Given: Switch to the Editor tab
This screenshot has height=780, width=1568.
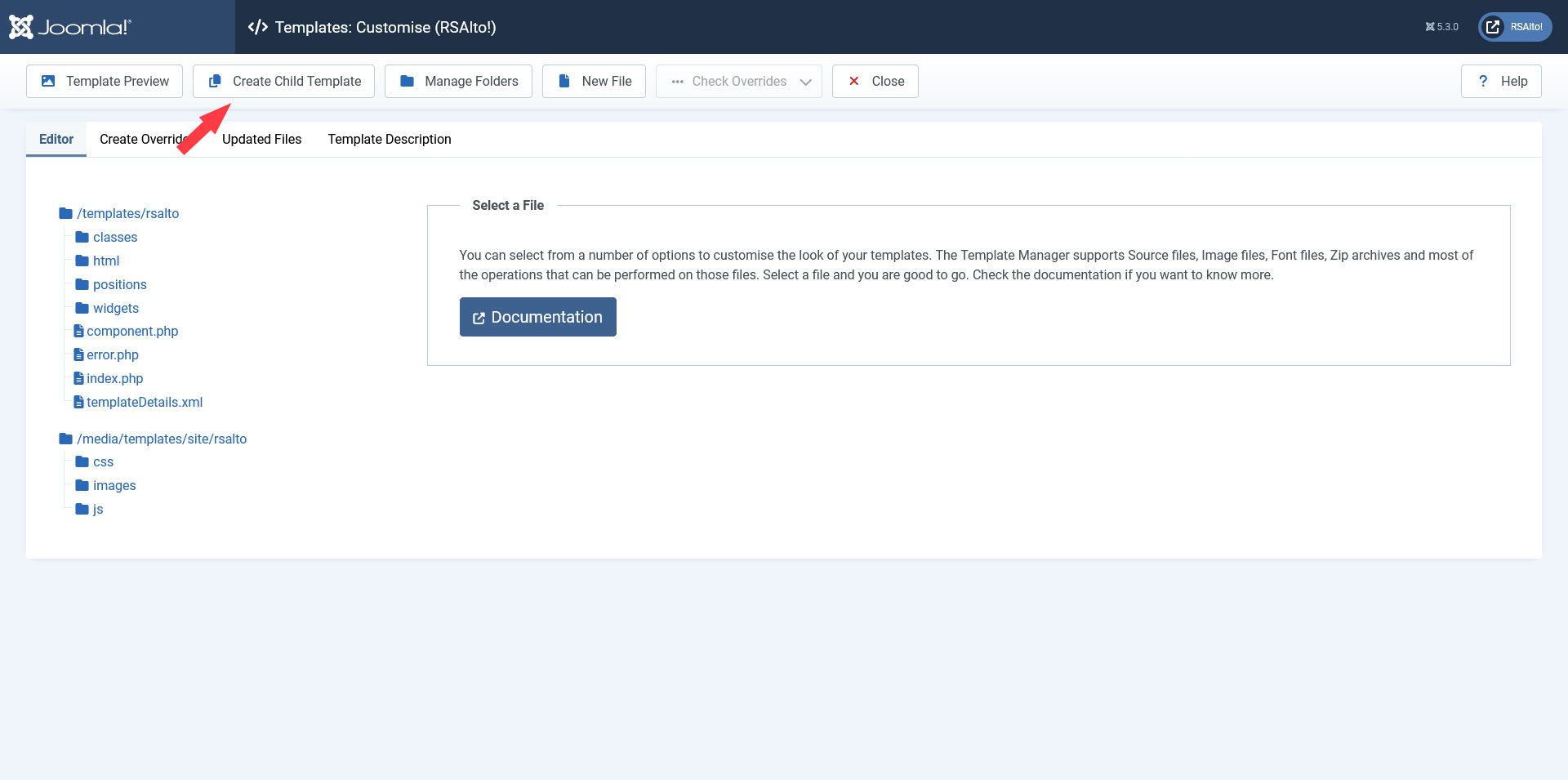Looking at the screenshot, I should (56, 139).
